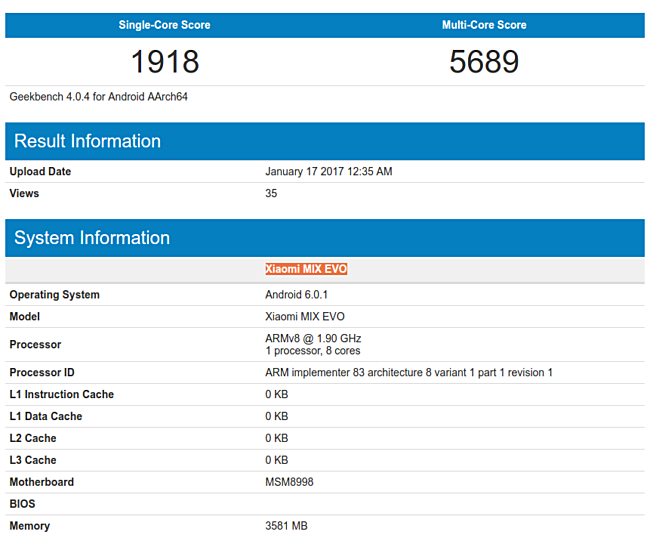This screenshot has height=541, width=650.
Task: Click the MSM8998 motherboard value
Action: 290,482
